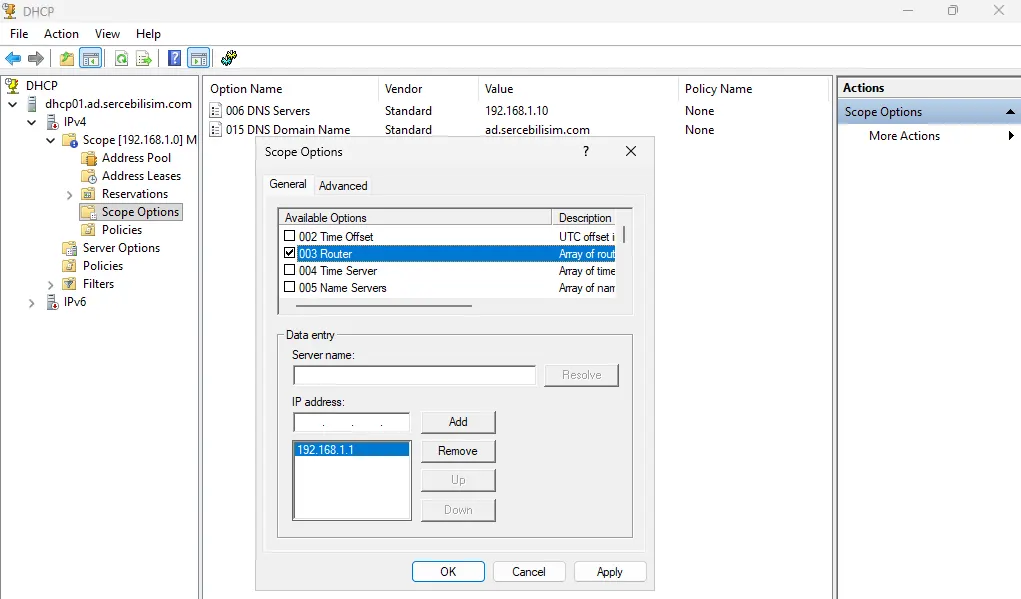Expand the Filters tree node

click(51, 285)
